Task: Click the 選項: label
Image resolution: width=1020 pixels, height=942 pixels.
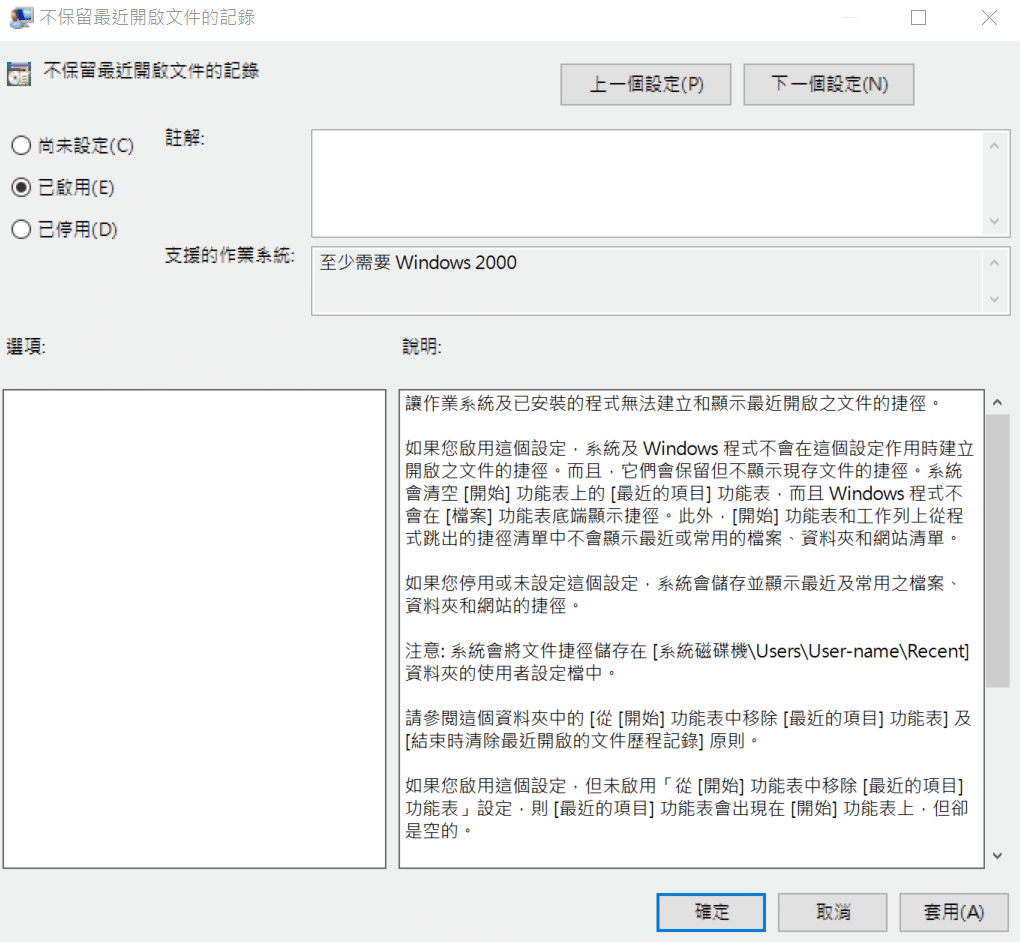Action: coord(26,347)
